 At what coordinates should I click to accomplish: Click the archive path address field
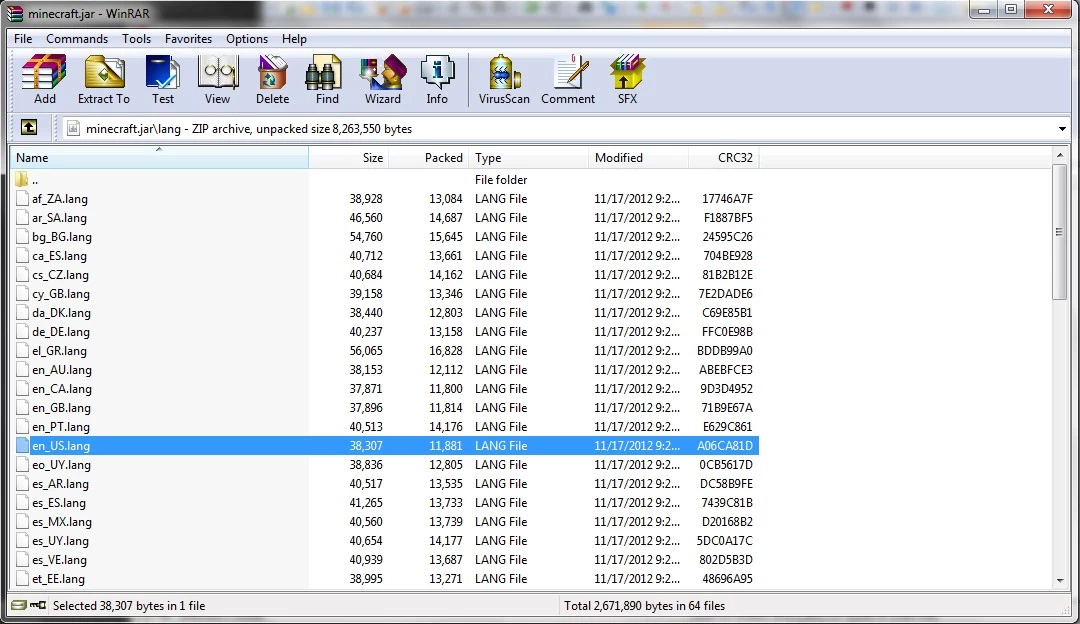[x=565, y=129]
